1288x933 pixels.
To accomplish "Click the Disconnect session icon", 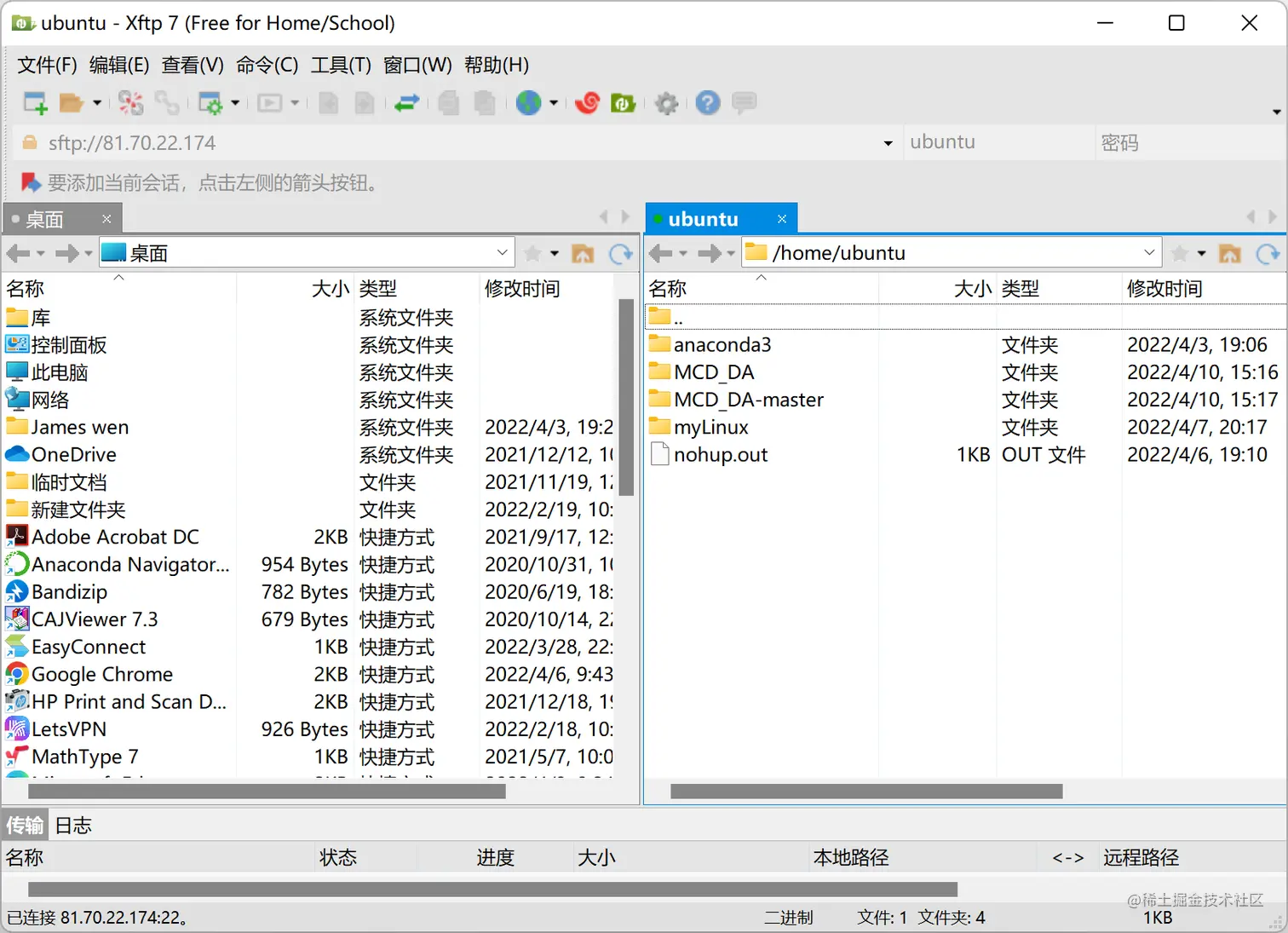I will [130, 103].
